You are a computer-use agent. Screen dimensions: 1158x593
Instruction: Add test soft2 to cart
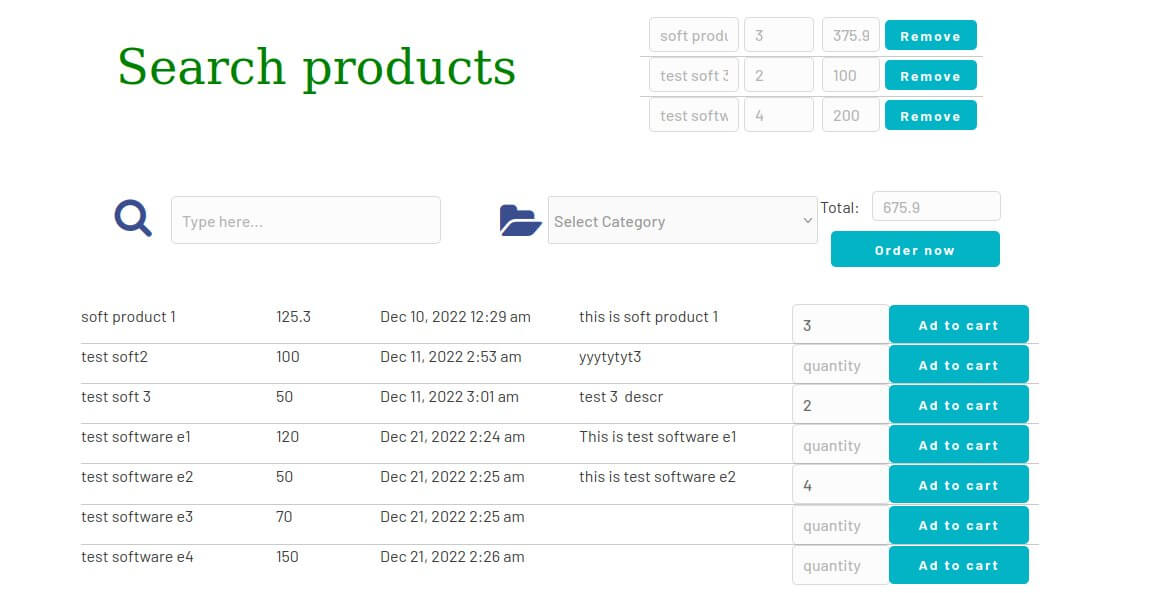point(958,365)
